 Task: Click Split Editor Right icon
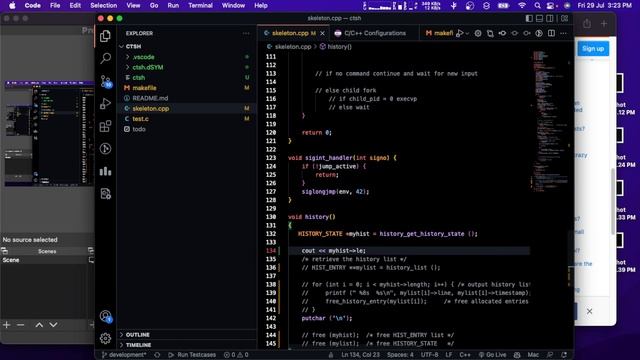(551, 33)
